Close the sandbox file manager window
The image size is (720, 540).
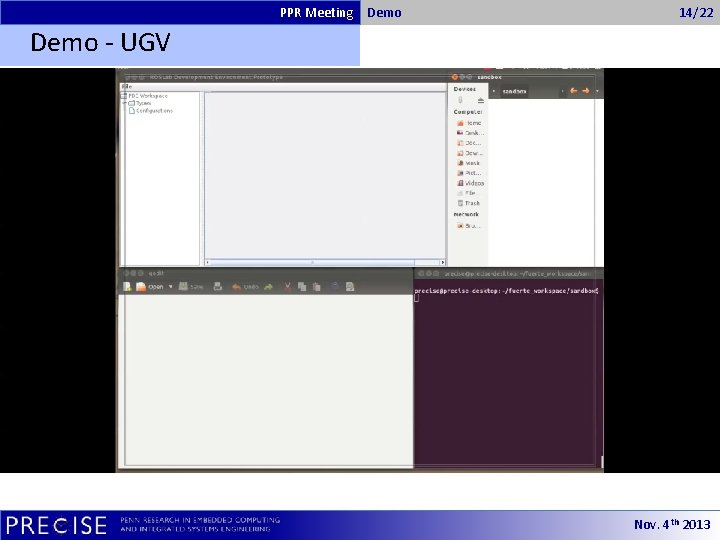point(455,77)
